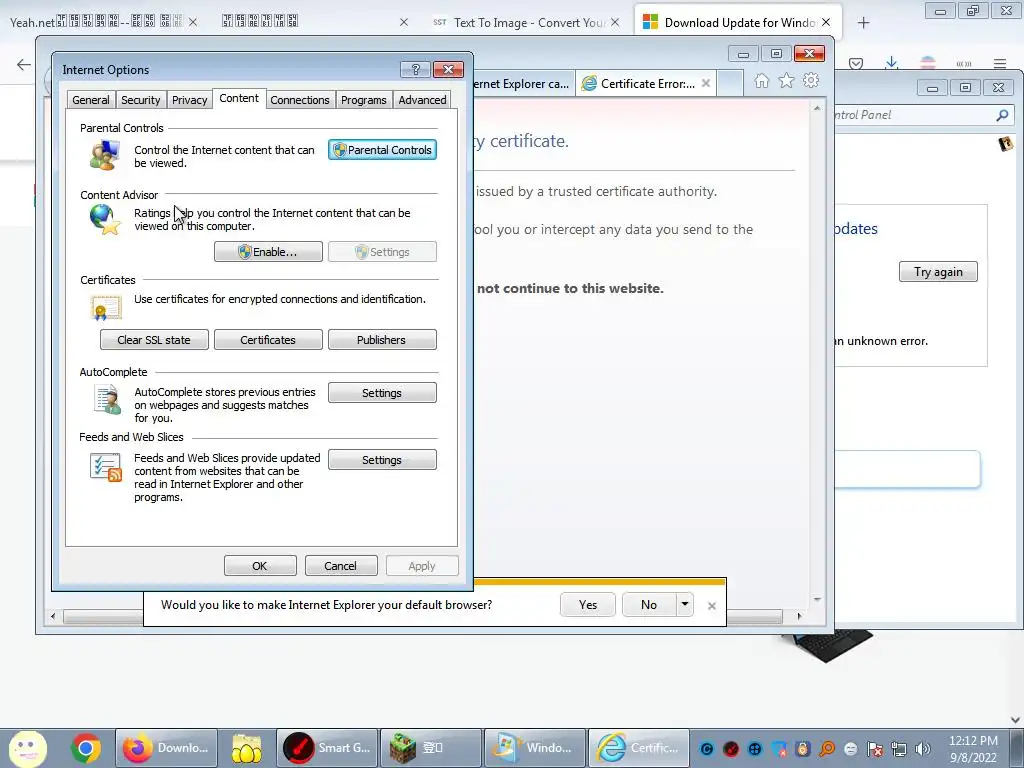Click Enable under Content Advisor

coord(268,252)
